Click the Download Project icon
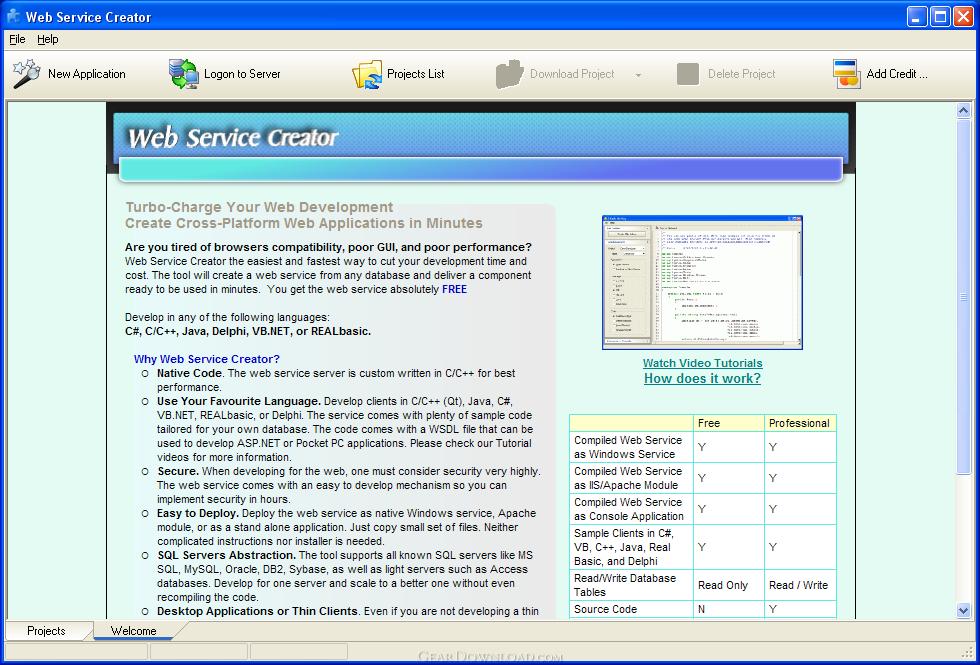The image size is (980, 665). (510, 74)
